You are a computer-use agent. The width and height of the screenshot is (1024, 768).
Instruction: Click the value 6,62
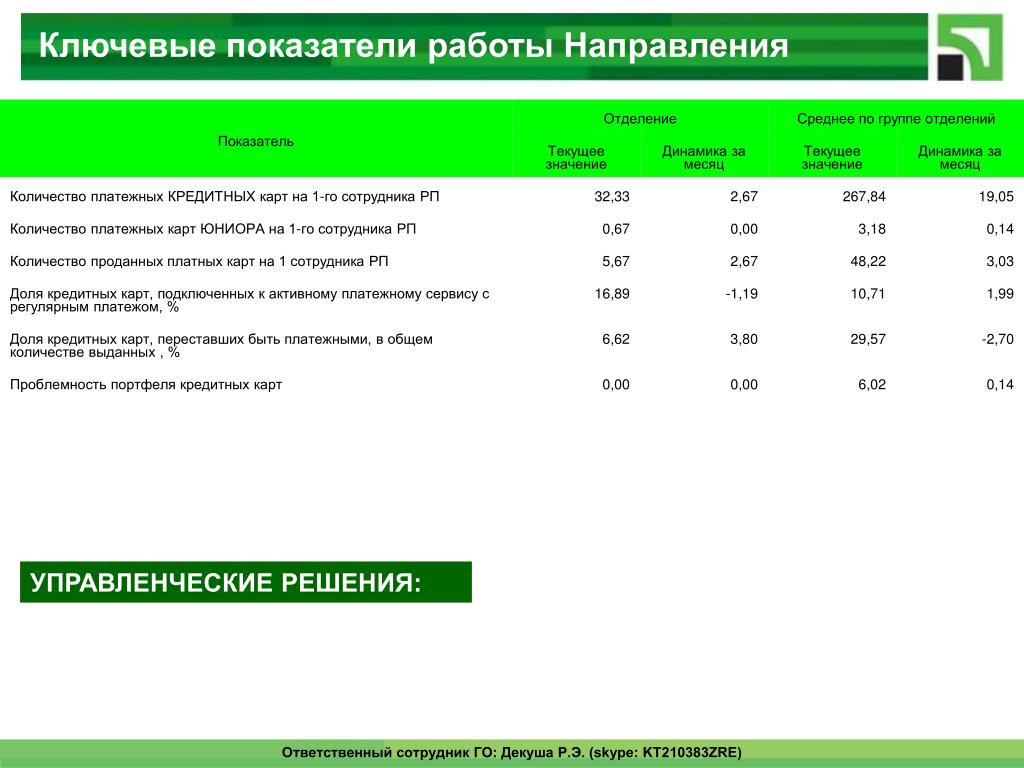tap(616, 340)
